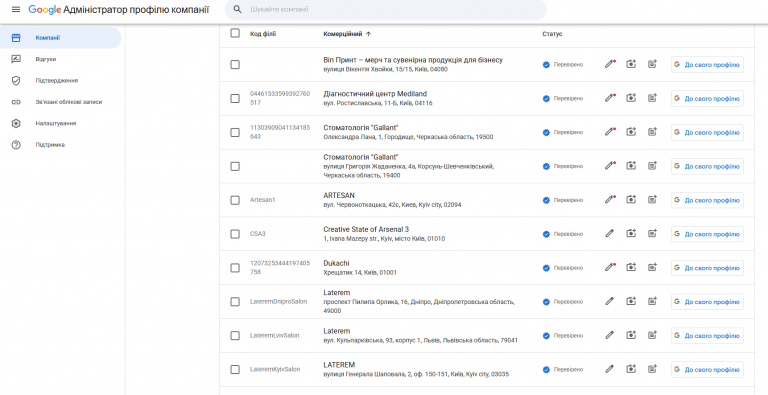The height and width of the screenshot is (395, 768).
Task: Check the LateremKyivSalon row checkbox
Action: [x=235, y=369]
